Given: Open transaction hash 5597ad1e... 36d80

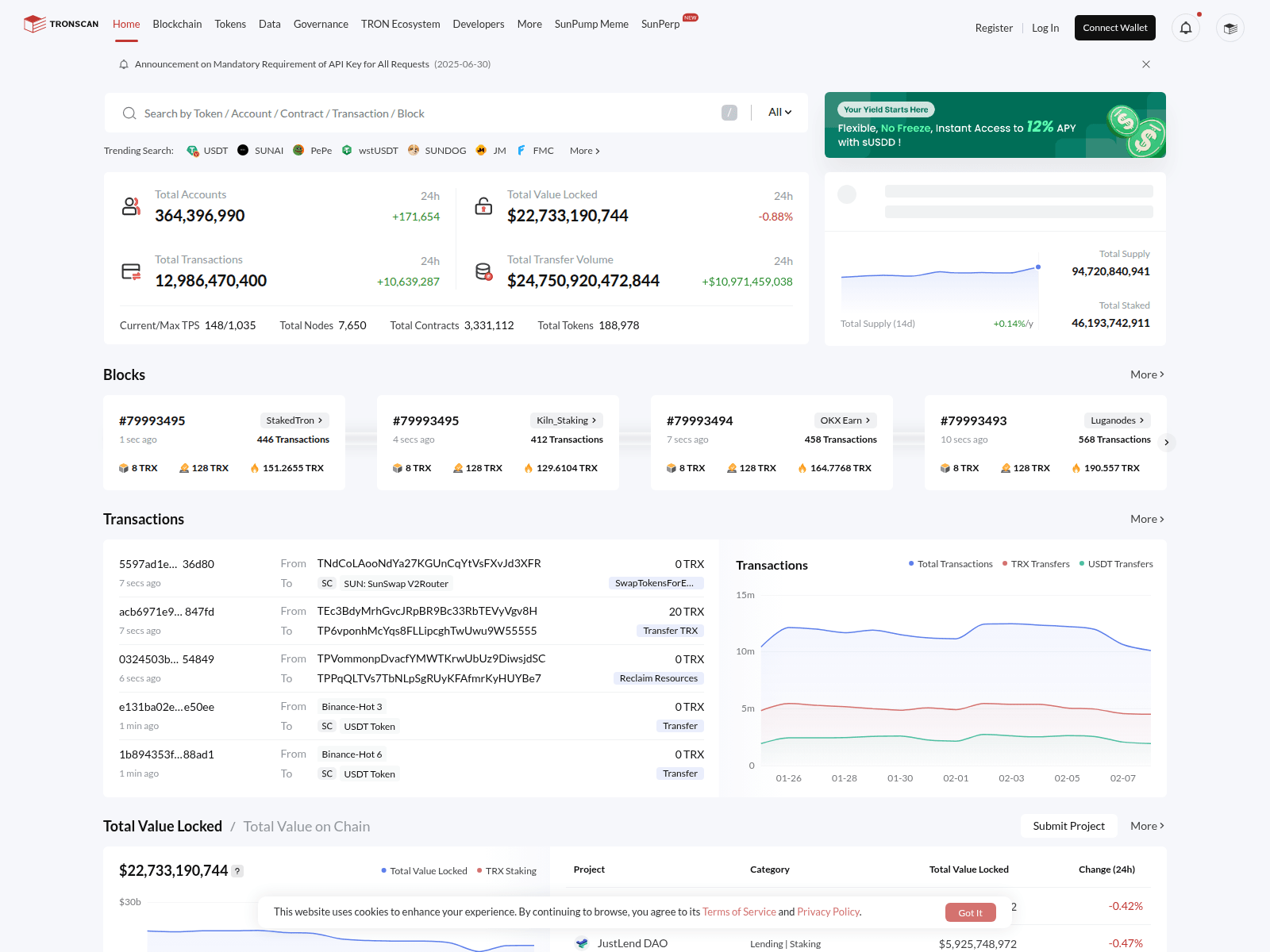Looking at the screenshot, I should point(167,564).
